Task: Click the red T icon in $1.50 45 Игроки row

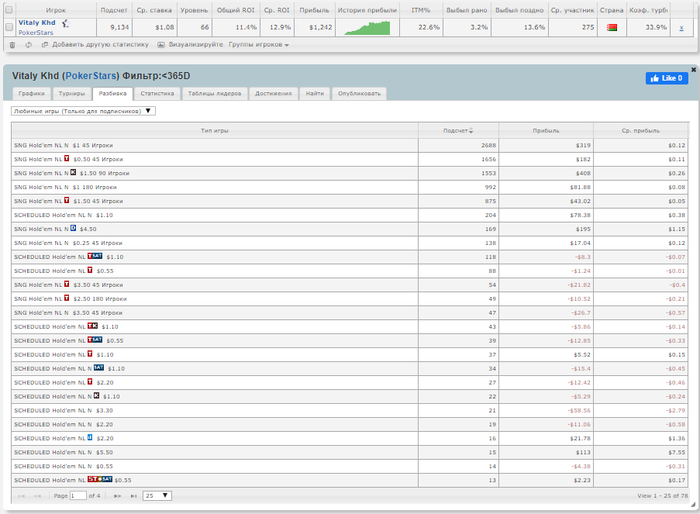Action: (67, 201)
